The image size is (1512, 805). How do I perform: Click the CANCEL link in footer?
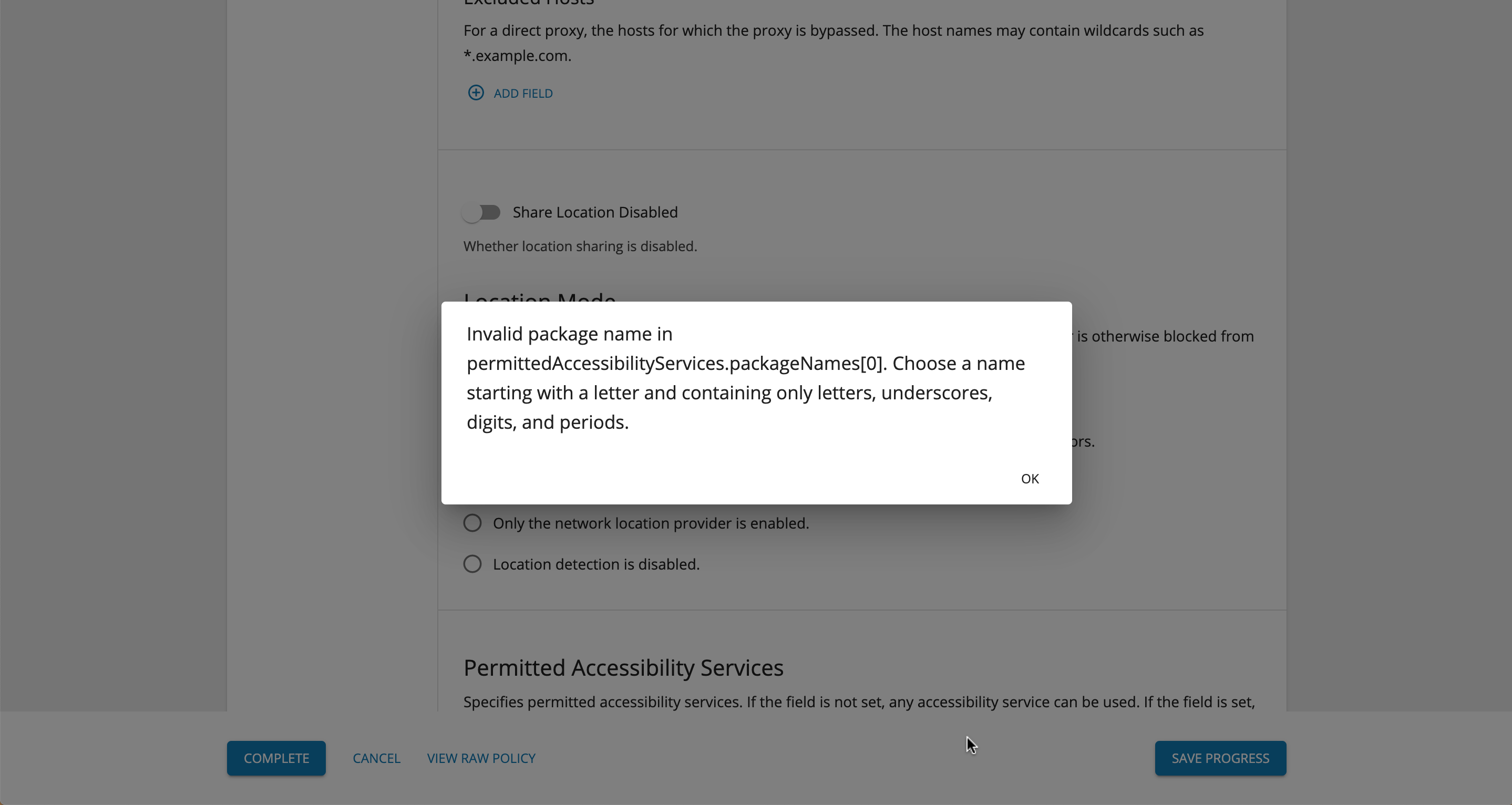(376, 758)
